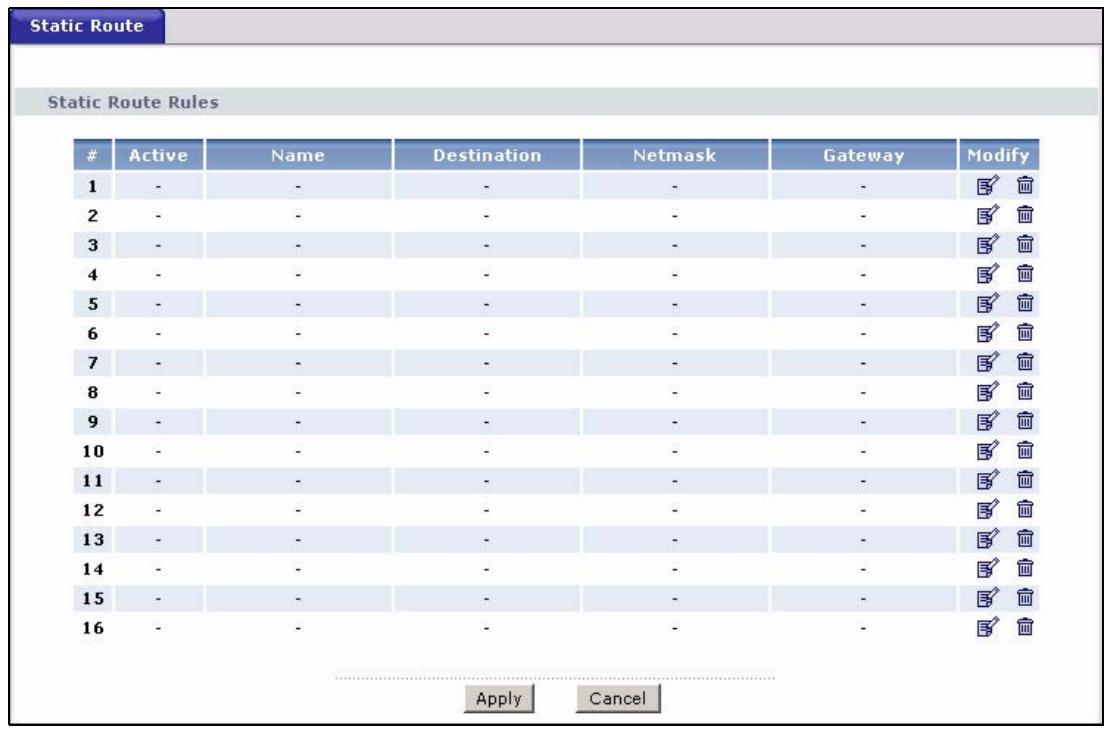
Task: Select the Gateway column header
Action: point(863,155)
